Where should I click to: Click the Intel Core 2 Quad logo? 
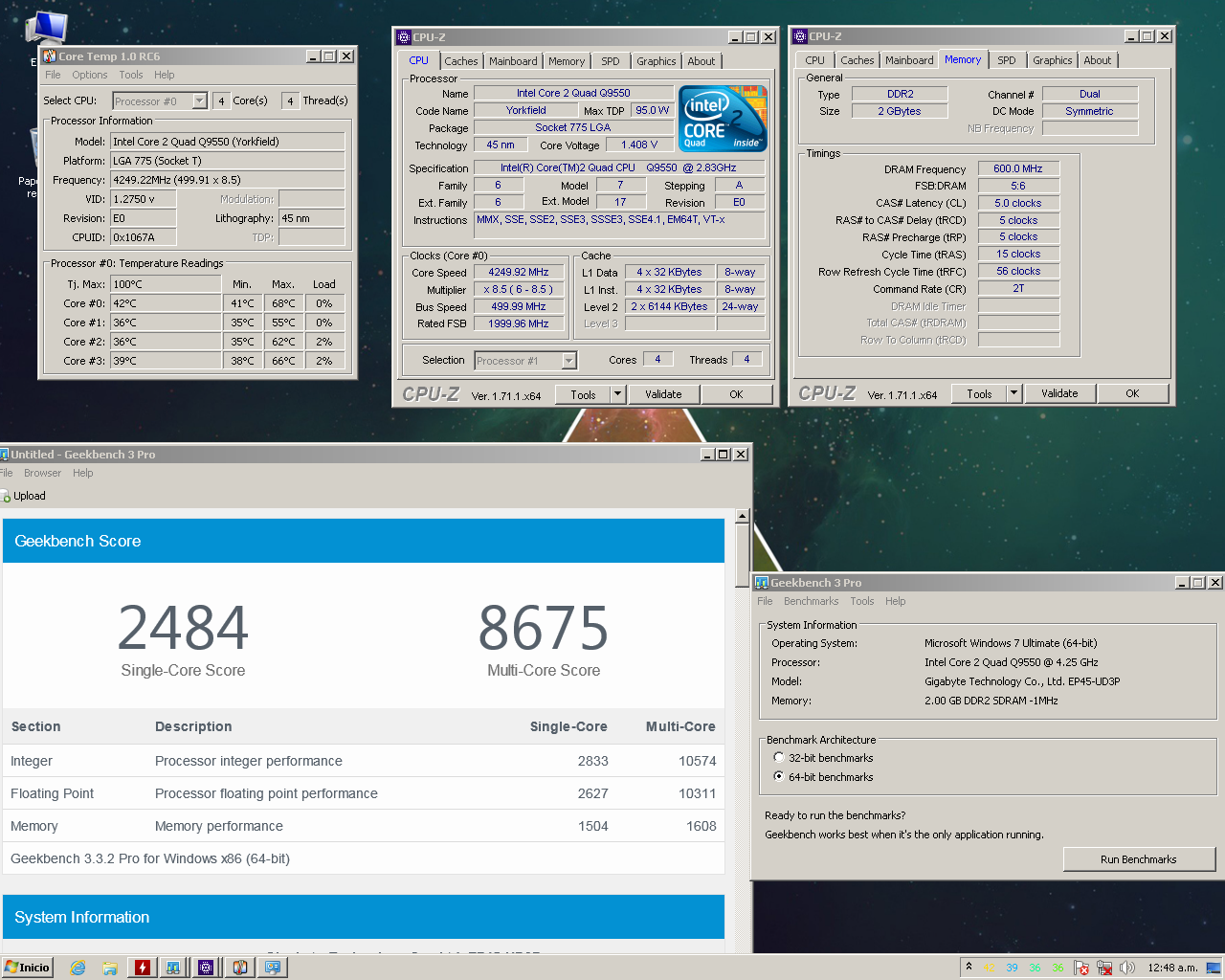pyautogui.click(x=723, y=120)
